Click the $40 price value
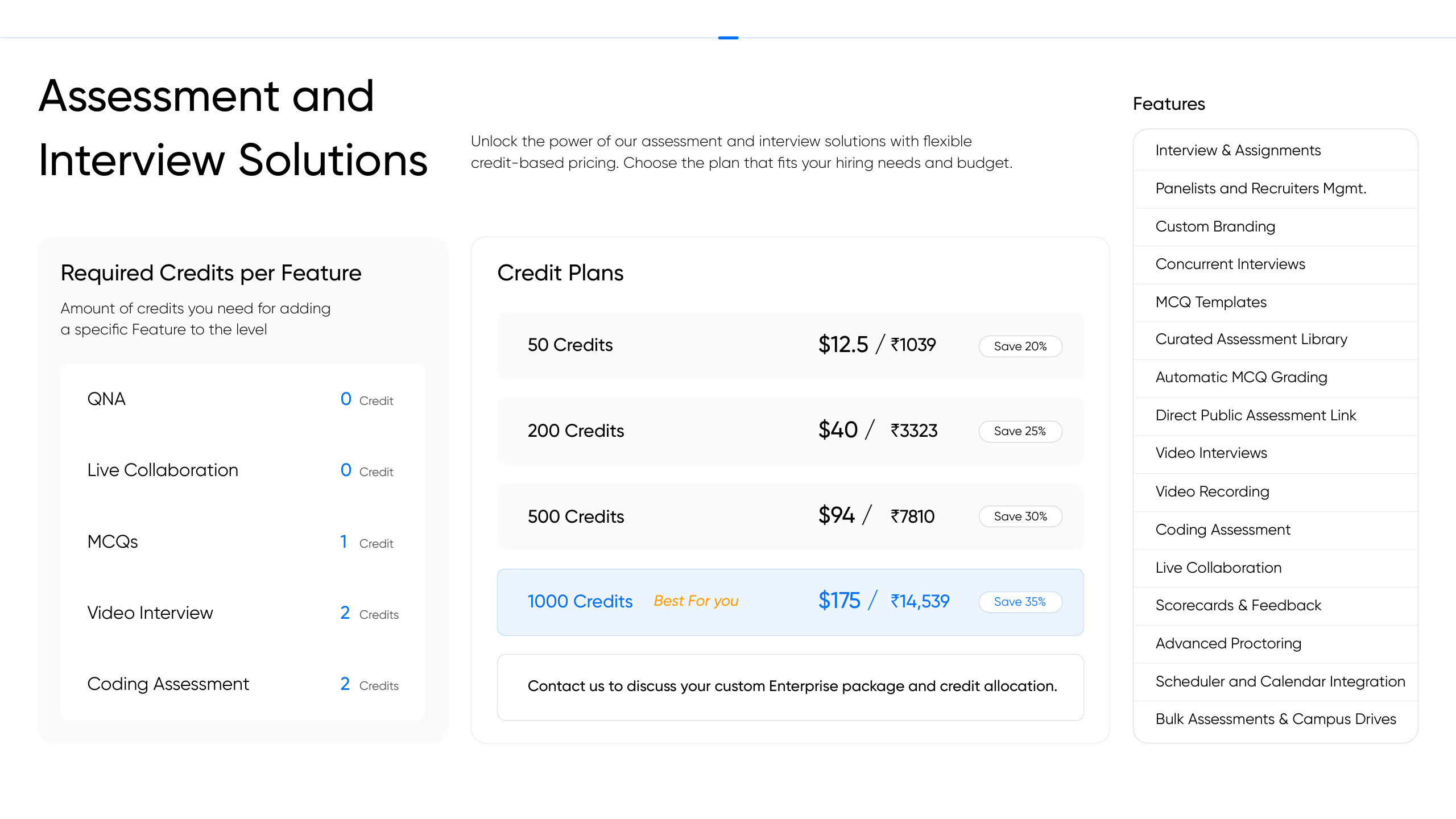 [x=838, y=430]
